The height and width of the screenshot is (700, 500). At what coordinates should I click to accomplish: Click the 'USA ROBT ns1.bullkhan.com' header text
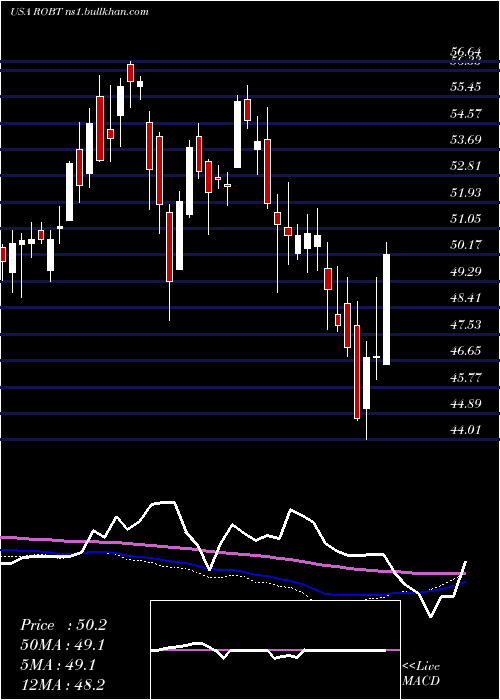tap(79, 12)
